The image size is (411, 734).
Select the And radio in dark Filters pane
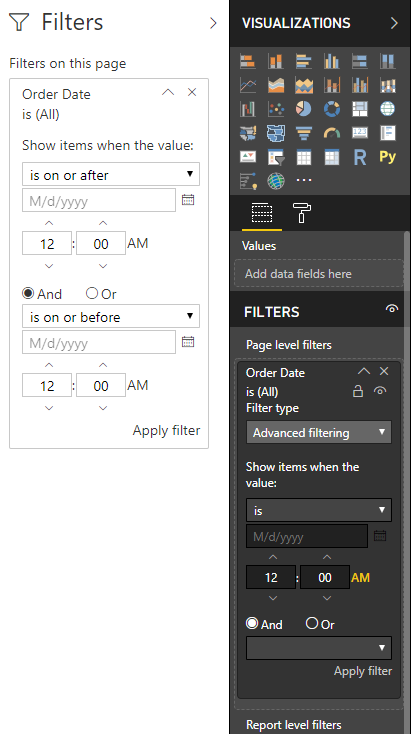point(252,623)
